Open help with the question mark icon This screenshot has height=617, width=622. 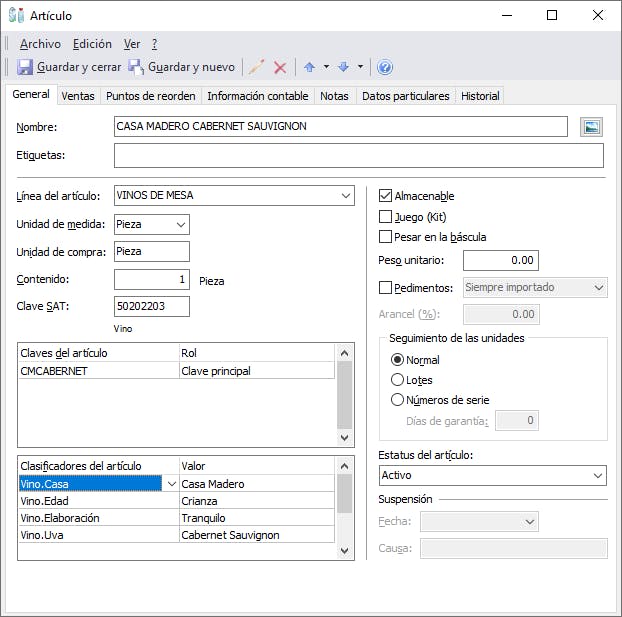click(385, 67)
